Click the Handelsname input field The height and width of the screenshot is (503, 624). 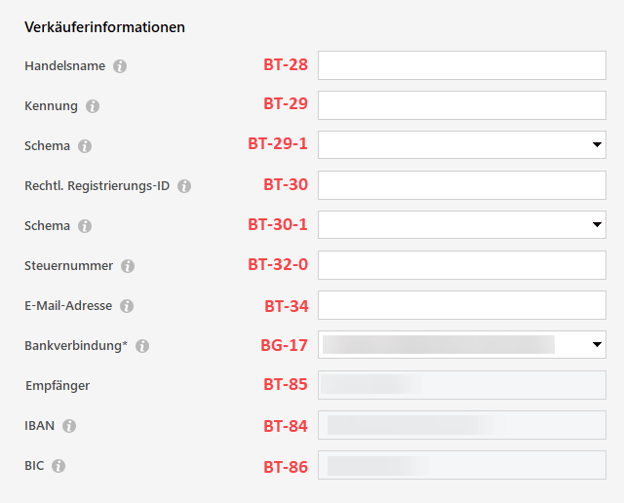point(462,65)
